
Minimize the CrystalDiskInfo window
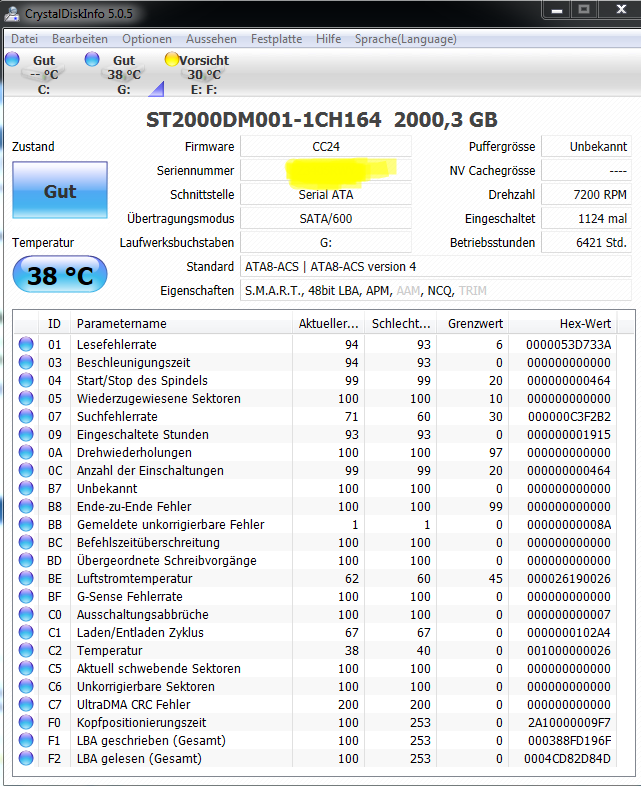557,10
